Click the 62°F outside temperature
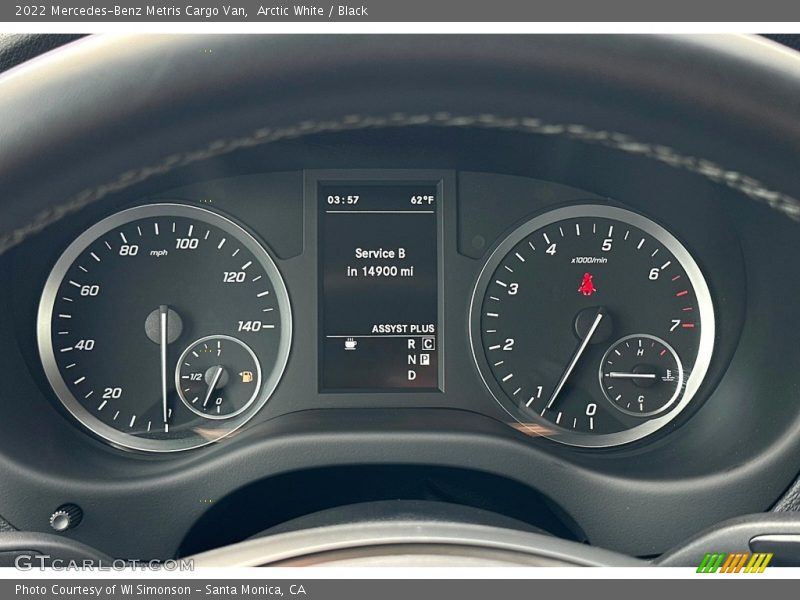Viewport: 800px width, 600px height. (x=422, y=200)
